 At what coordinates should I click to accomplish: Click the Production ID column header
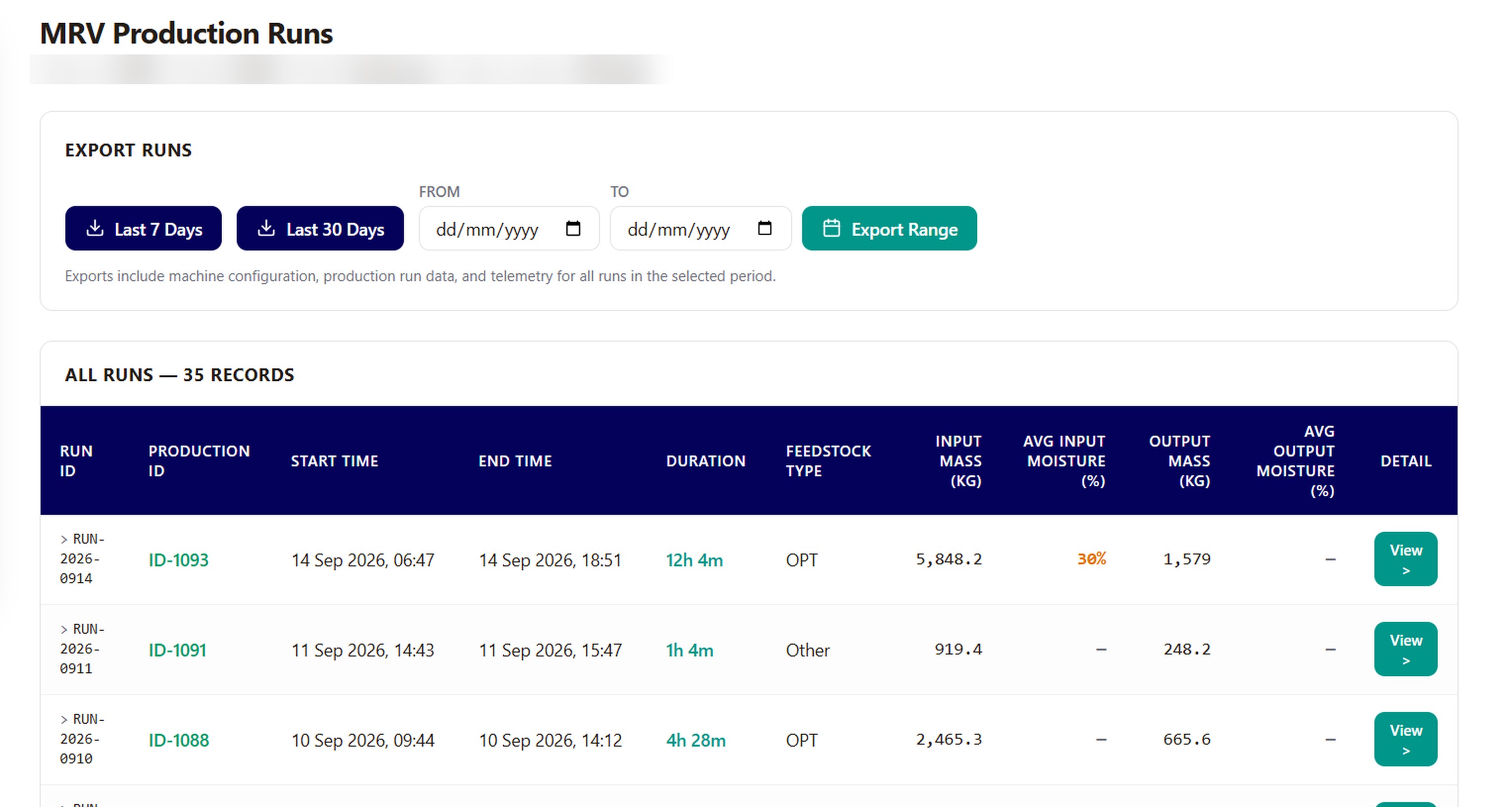[x=199, y=461]
